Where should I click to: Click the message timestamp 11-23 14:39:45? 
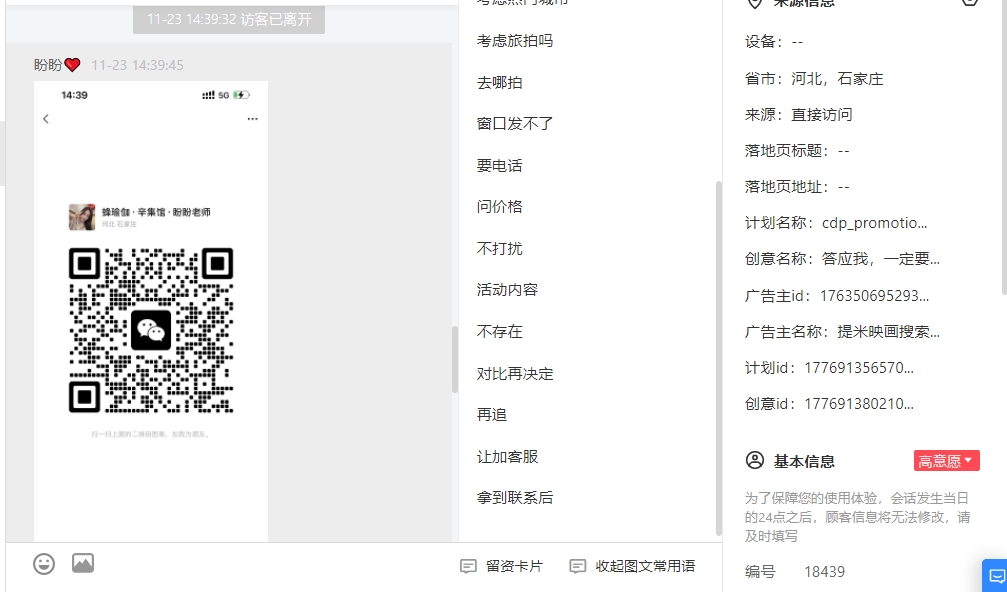coord(137,65)
